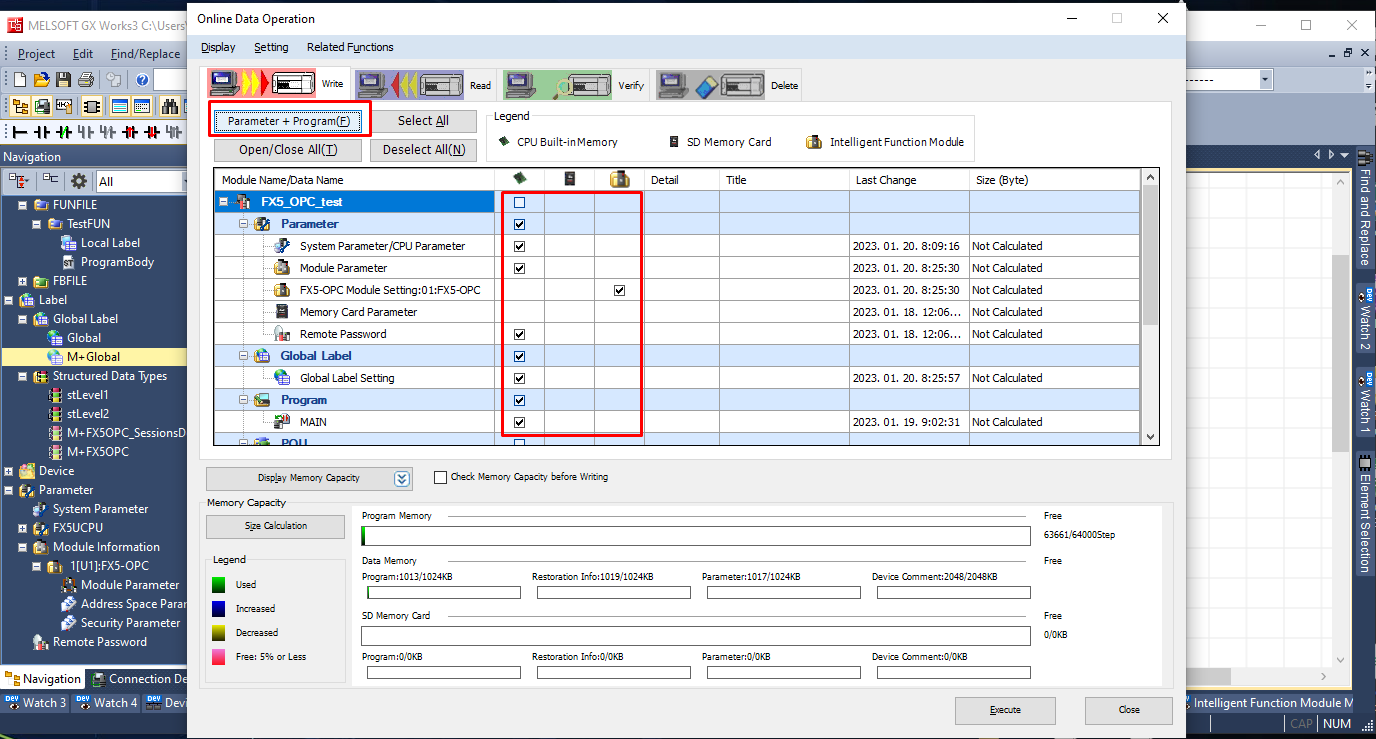
Task: Uncheck System Parameter/CPU Parameter checkbox
Action: [519, 246]
